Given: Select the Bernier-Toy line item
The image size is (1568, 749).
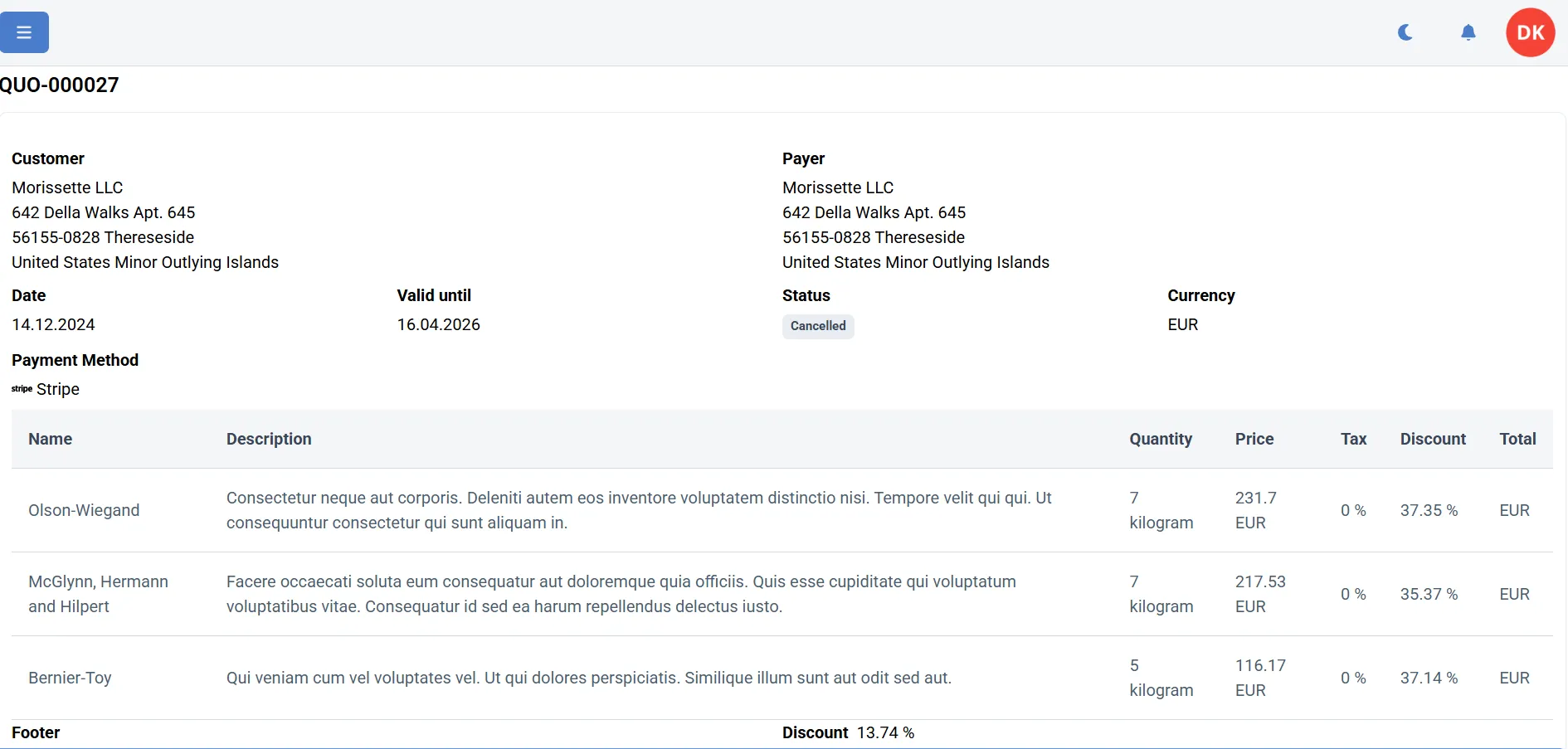Looking at the screenshot, I should point(70,678).
